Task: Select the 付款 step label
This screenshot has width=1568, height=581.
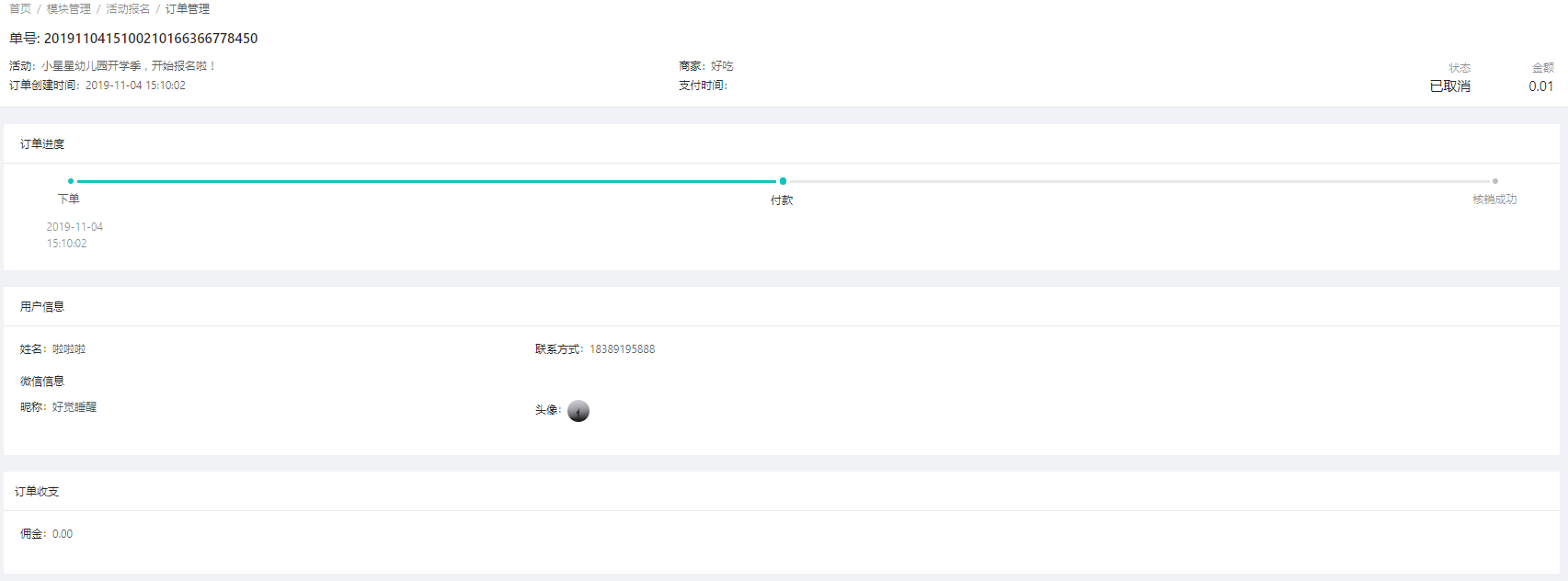Action: click(x=782, y=200)
